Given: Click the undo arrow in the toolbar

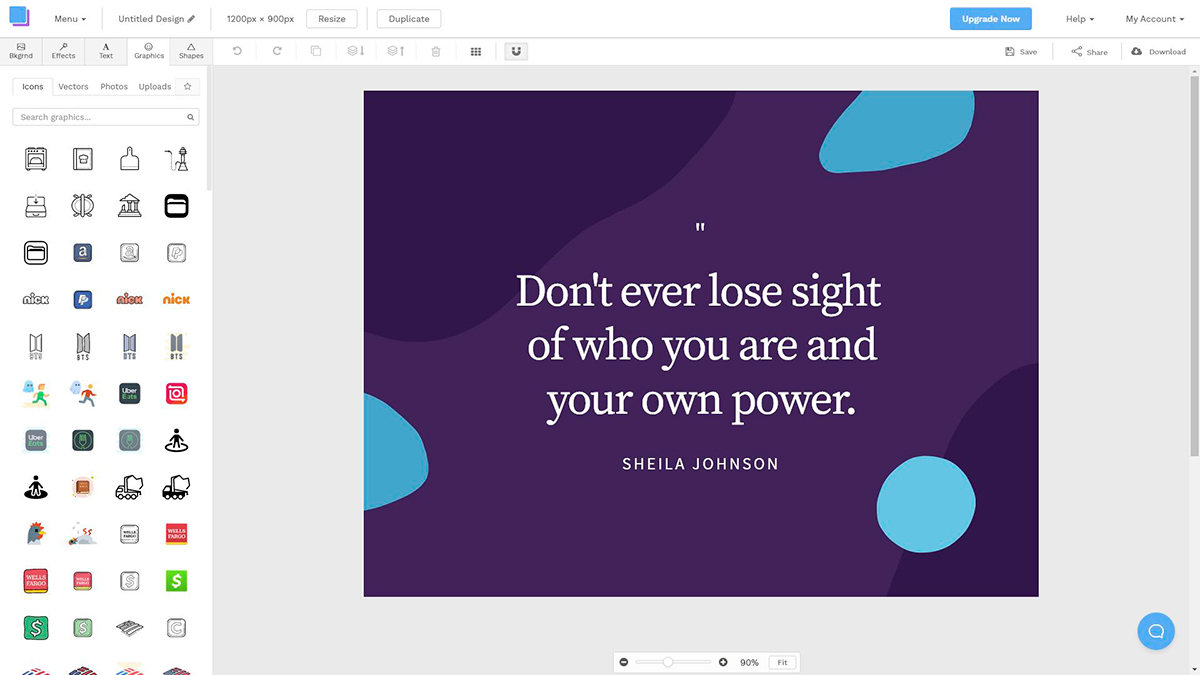Looking at the screenshot, I should click(x=237, y=51).
